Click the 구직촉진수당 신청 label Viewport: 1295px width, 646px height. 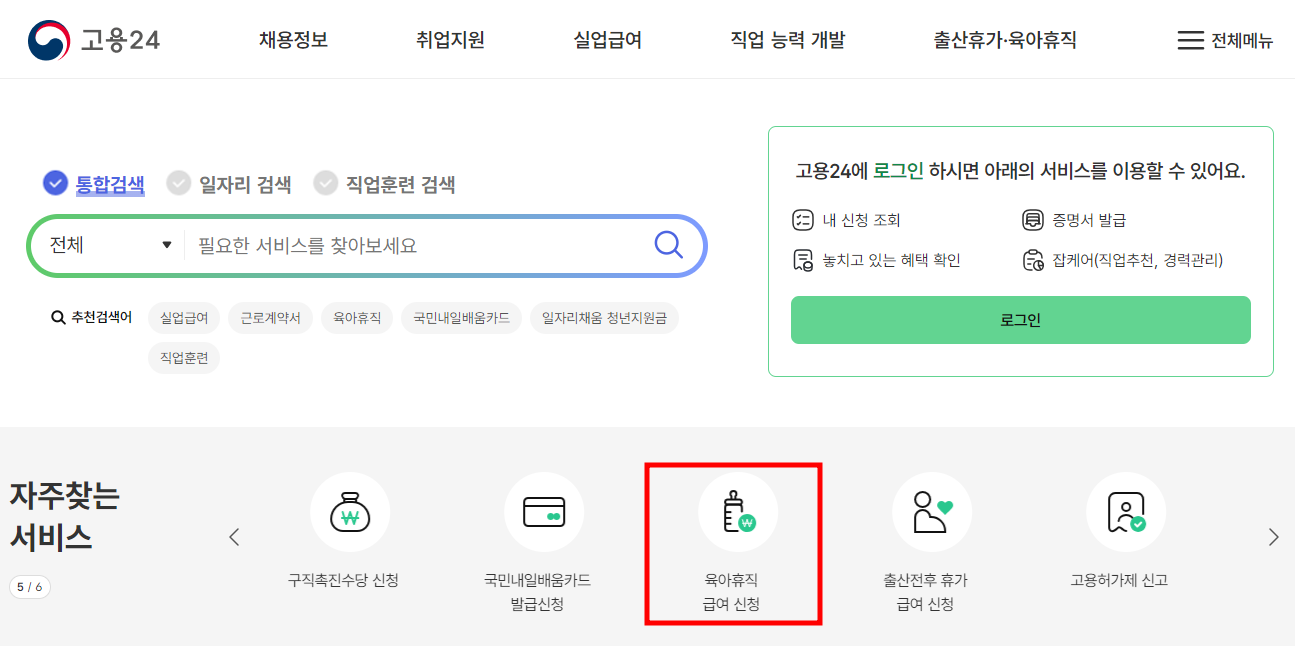(343, 580)
